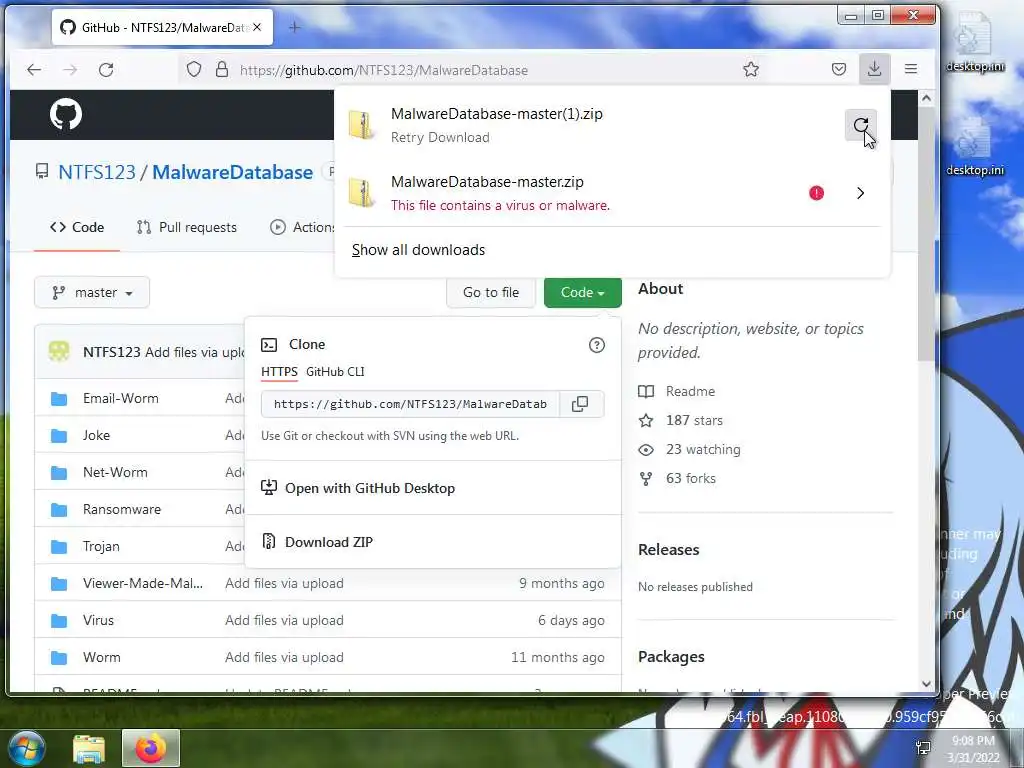Click the system tray network icon
Screen dimensions: 1024x768
(923, 748)
